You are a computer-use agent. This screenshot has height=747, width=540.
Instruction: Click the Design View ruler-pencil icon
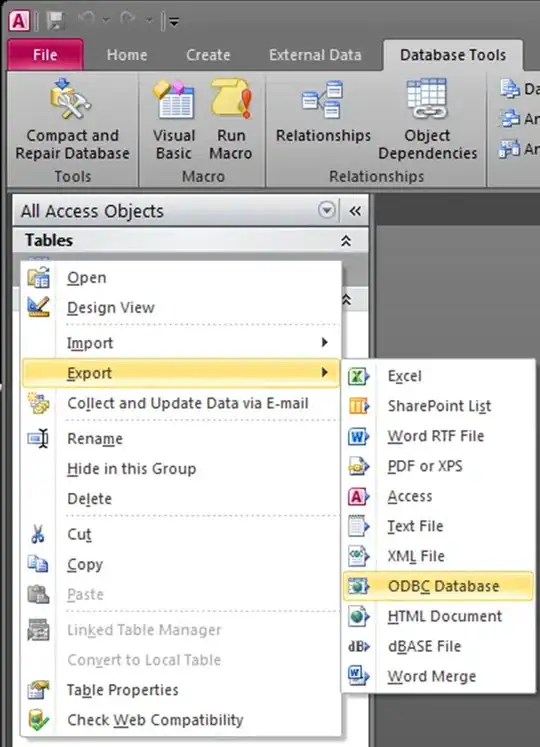pos(39,307)
